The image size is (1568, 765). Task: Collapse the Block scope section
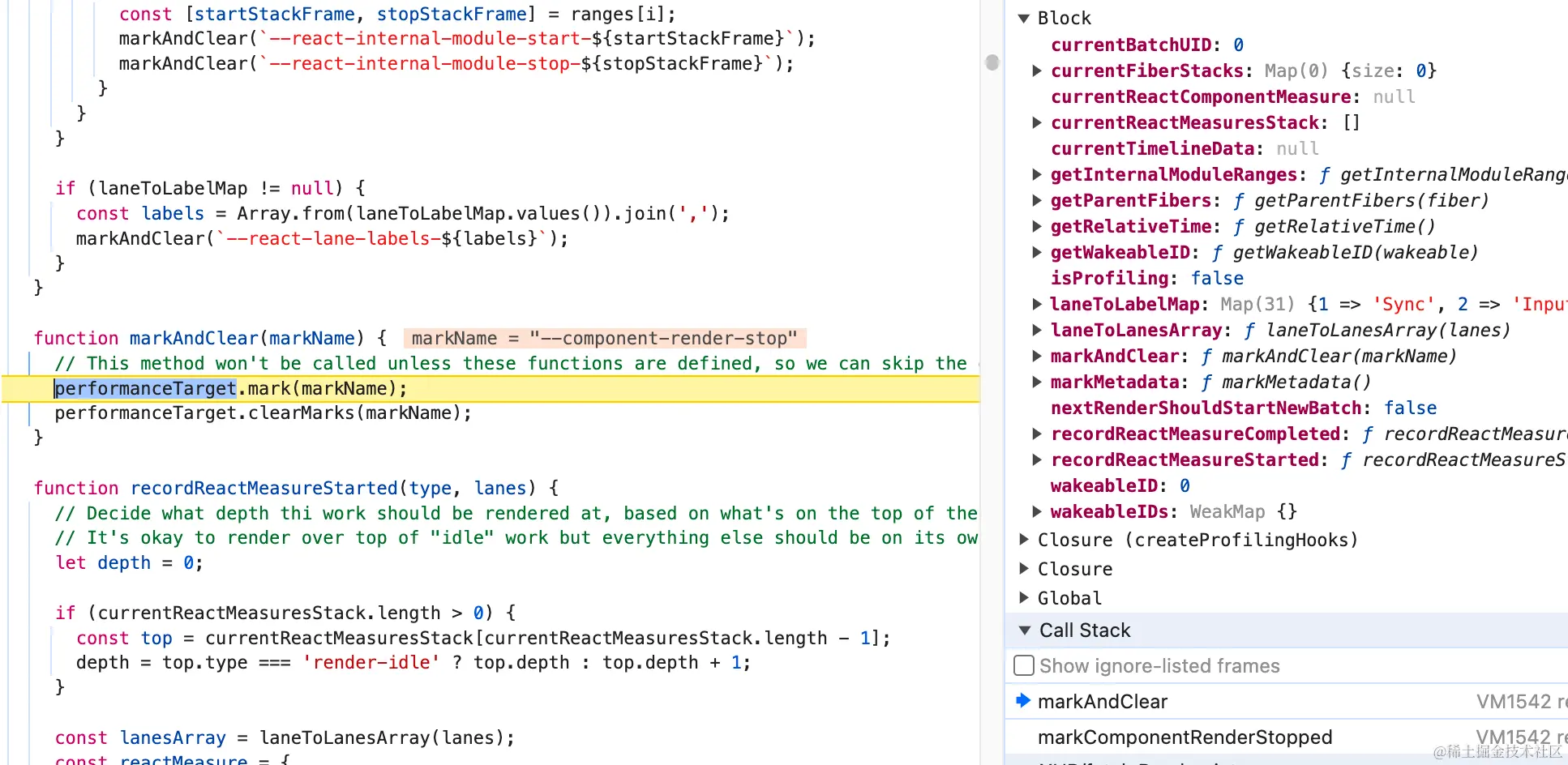click(x=1024, y=18)
